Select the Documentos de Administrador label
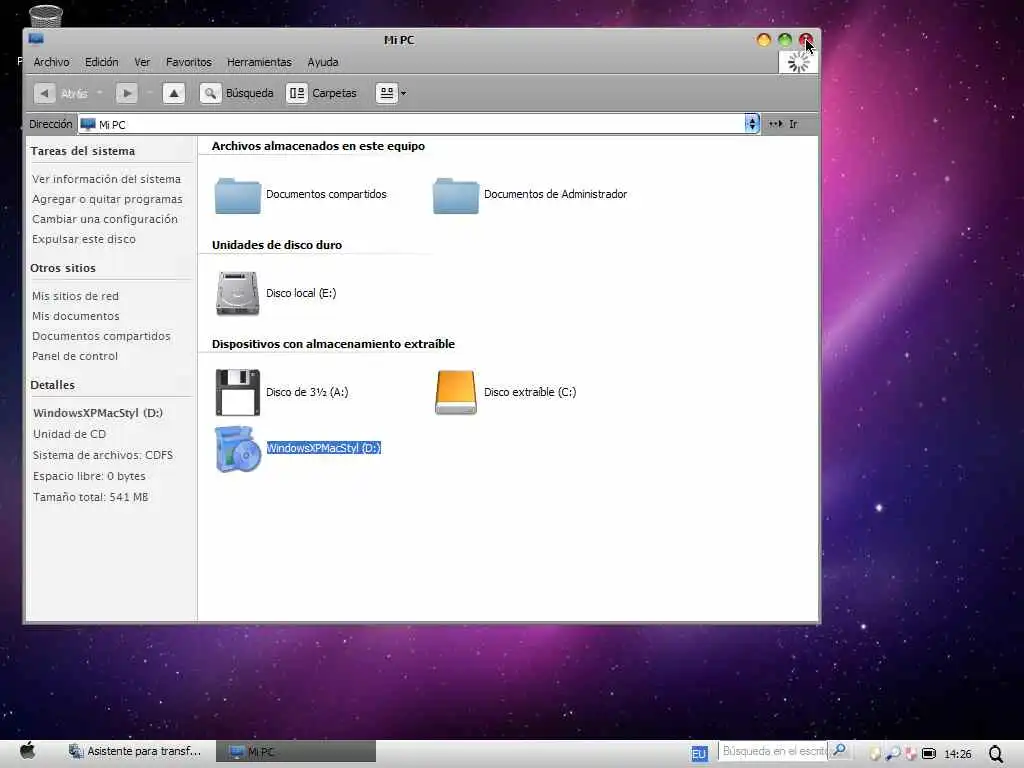The height and width of the screenshot is (768, 1024). pos(555,194)
